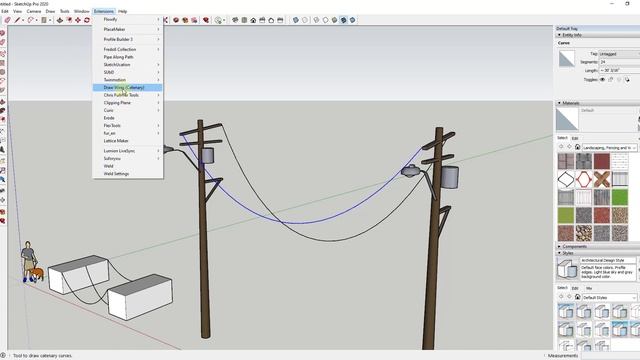Switch to Mix tab in Styles panel
This screenshot has height=360, width=640.
pos(589,288)
